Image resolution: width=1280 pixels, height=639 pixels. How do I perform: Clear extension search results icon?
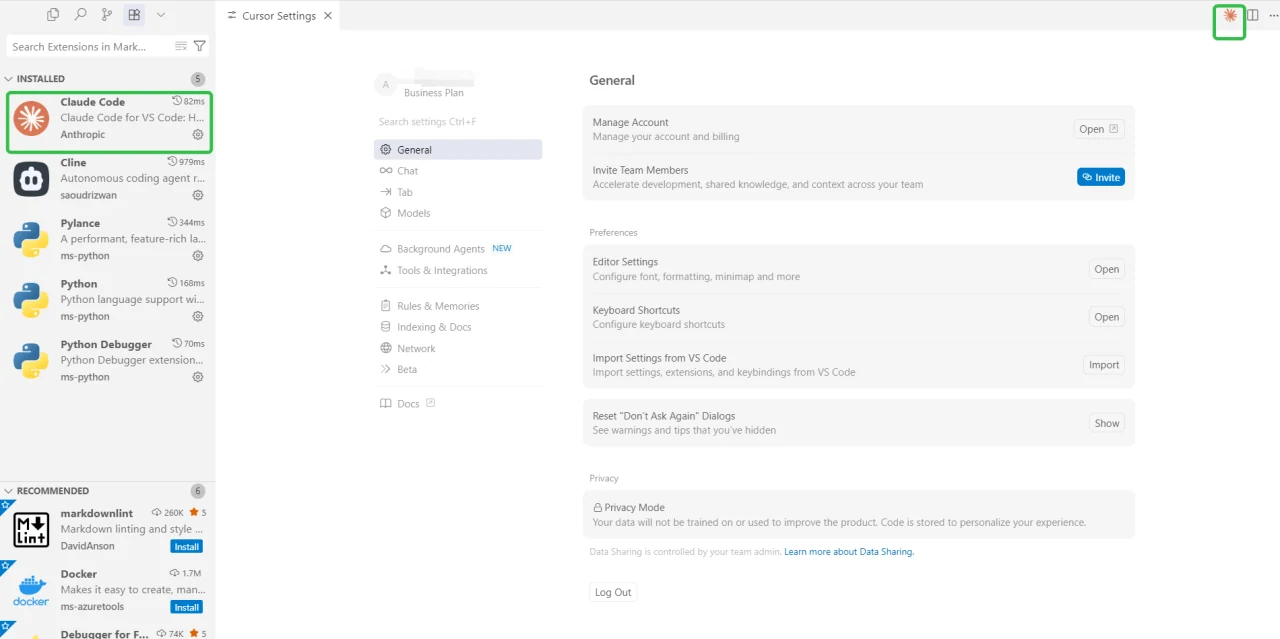[x=181, y=46]
